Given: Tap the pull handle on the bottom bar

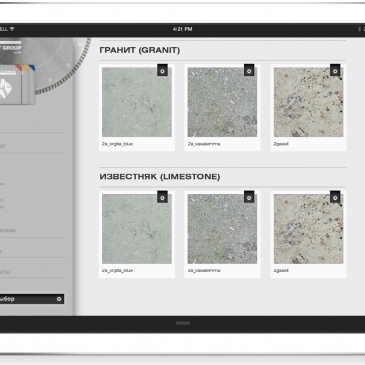Looking at the screenshot, I should [x=183, y=323].
